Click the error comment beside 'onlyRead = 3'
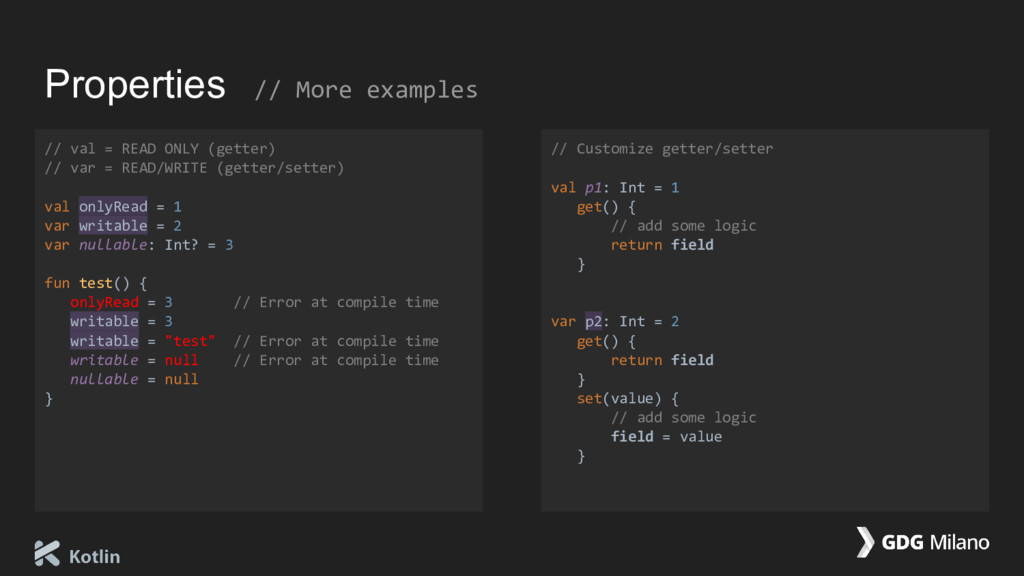The height and width of the screenshot is (576, 1024). click(336, 302)
